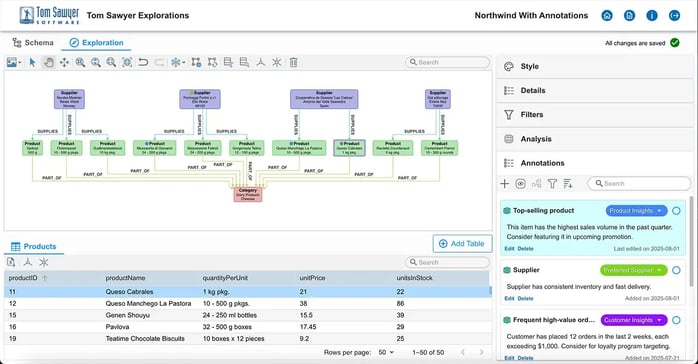This screenshot has height=364, width=698.
Task: Click the Add Table button
Action: pos(462,244)
